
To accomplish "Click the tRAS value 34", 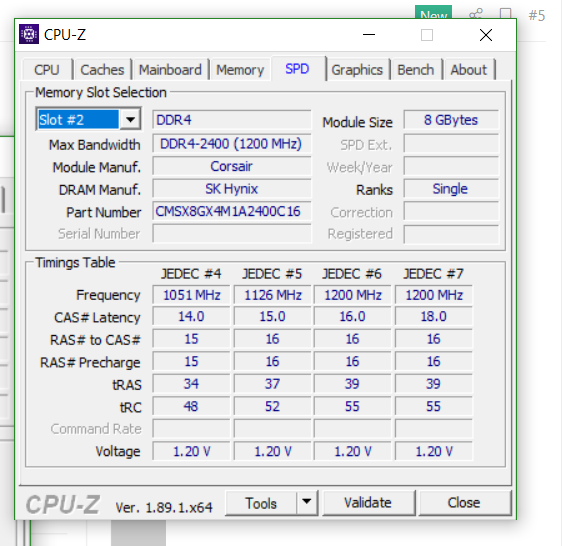I will point(191,384).
